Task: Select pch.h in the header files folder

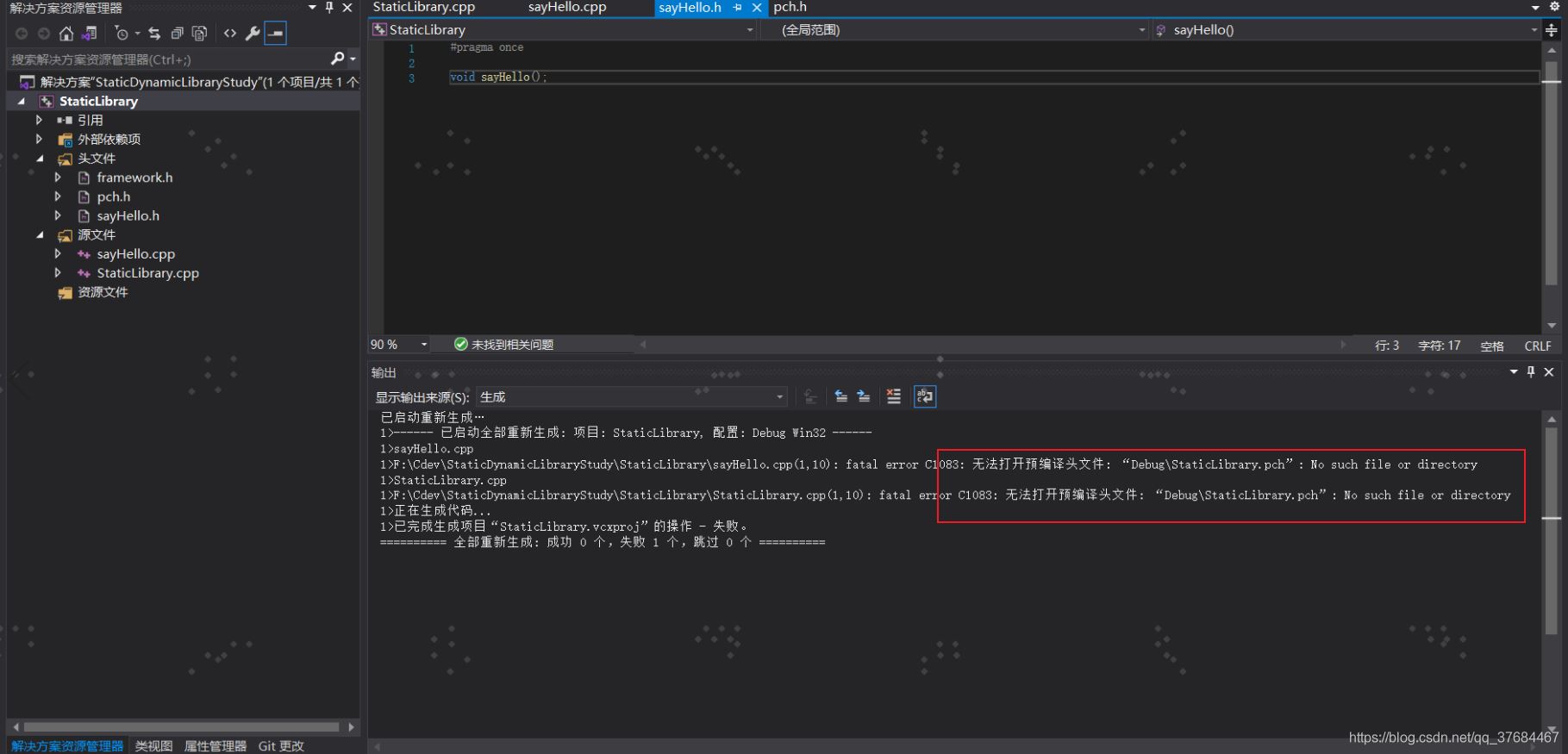Action: (113, 196)
